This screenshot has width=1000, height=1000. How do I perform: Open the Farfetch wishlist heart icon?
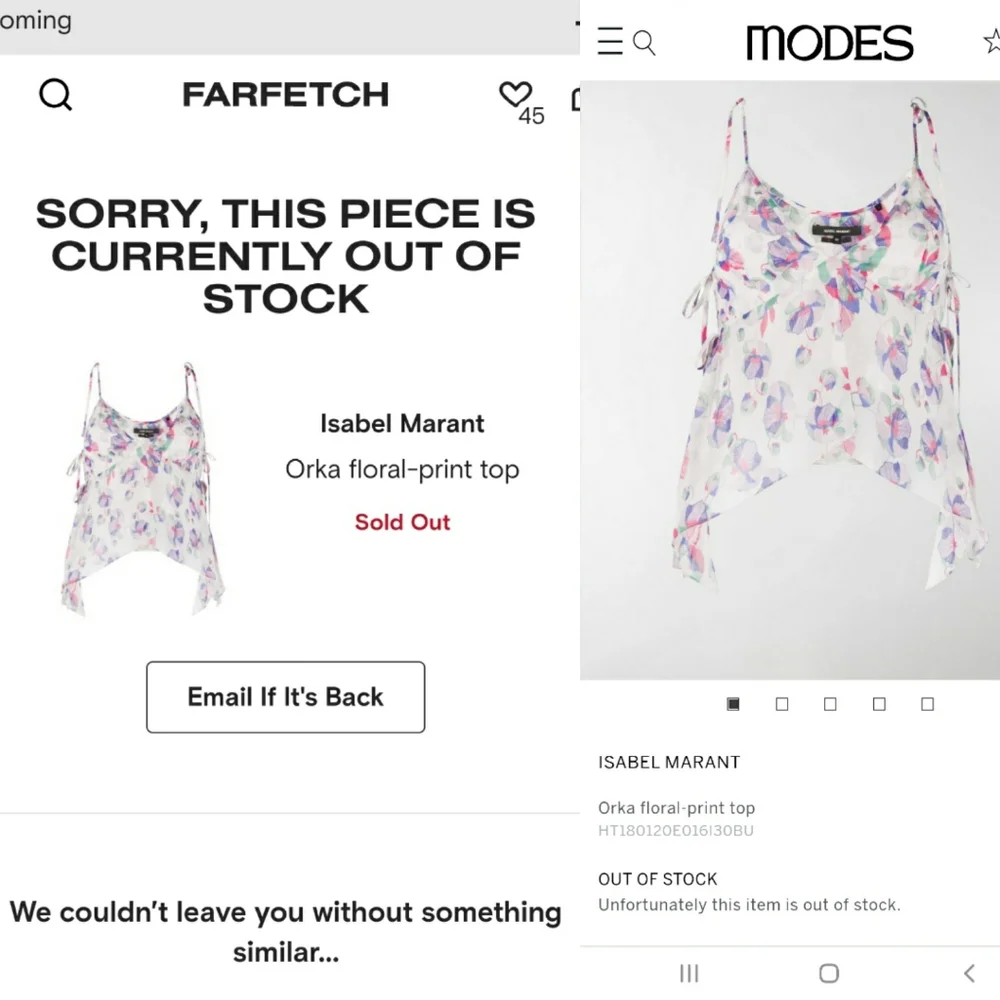click(x=515, y=94)
